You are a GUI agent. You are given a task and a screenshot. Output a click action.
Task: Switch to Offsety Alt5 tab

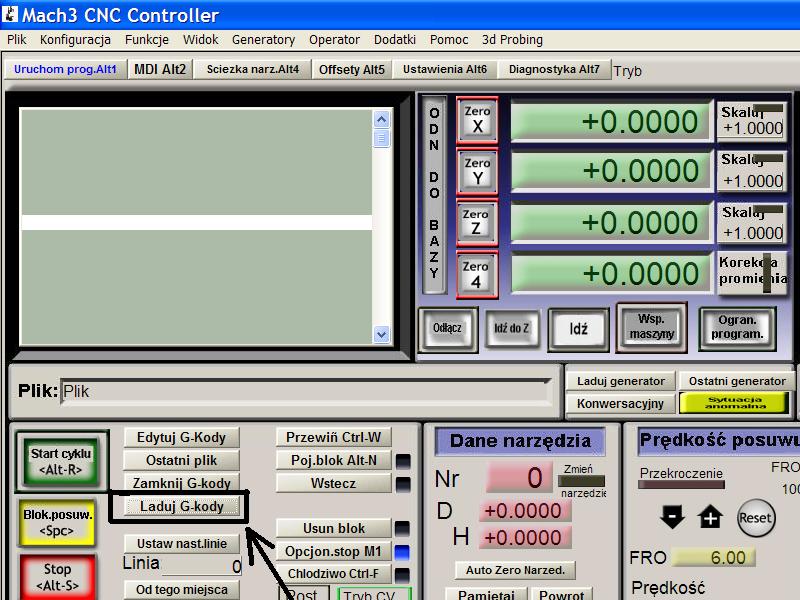pos(352,69)
